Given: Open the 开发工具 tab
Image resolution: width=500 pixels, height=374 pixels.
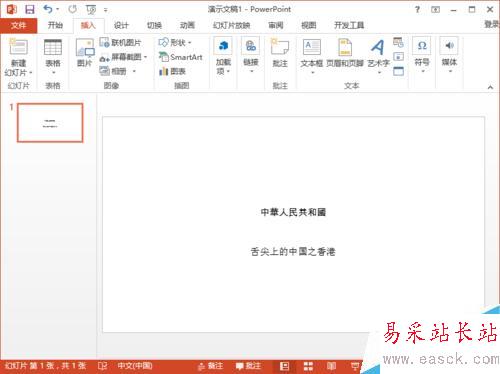Looking at the screenshot, I should click(349, 25).
